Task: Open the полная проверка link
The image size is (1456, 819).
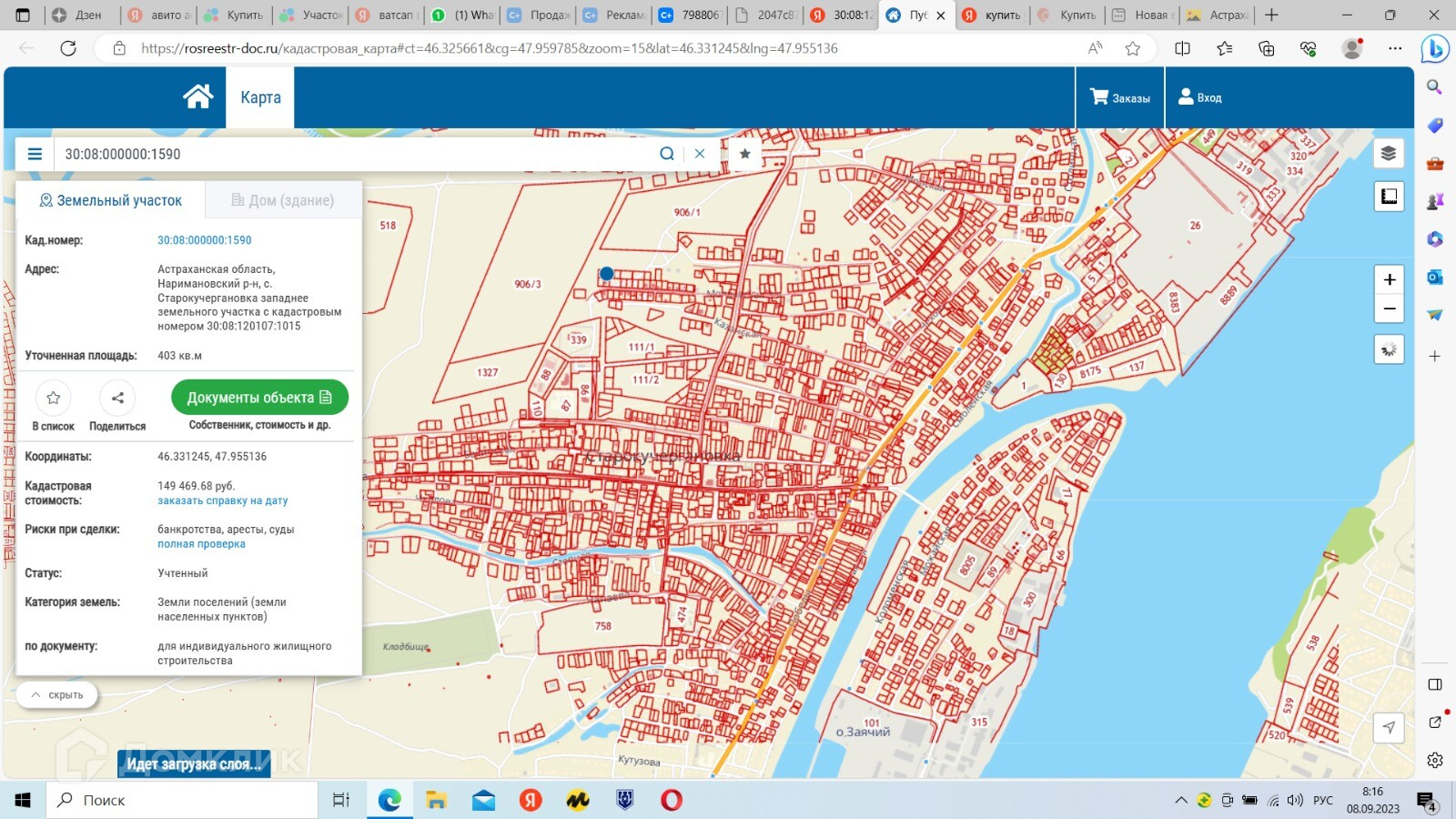Action: 201,544
